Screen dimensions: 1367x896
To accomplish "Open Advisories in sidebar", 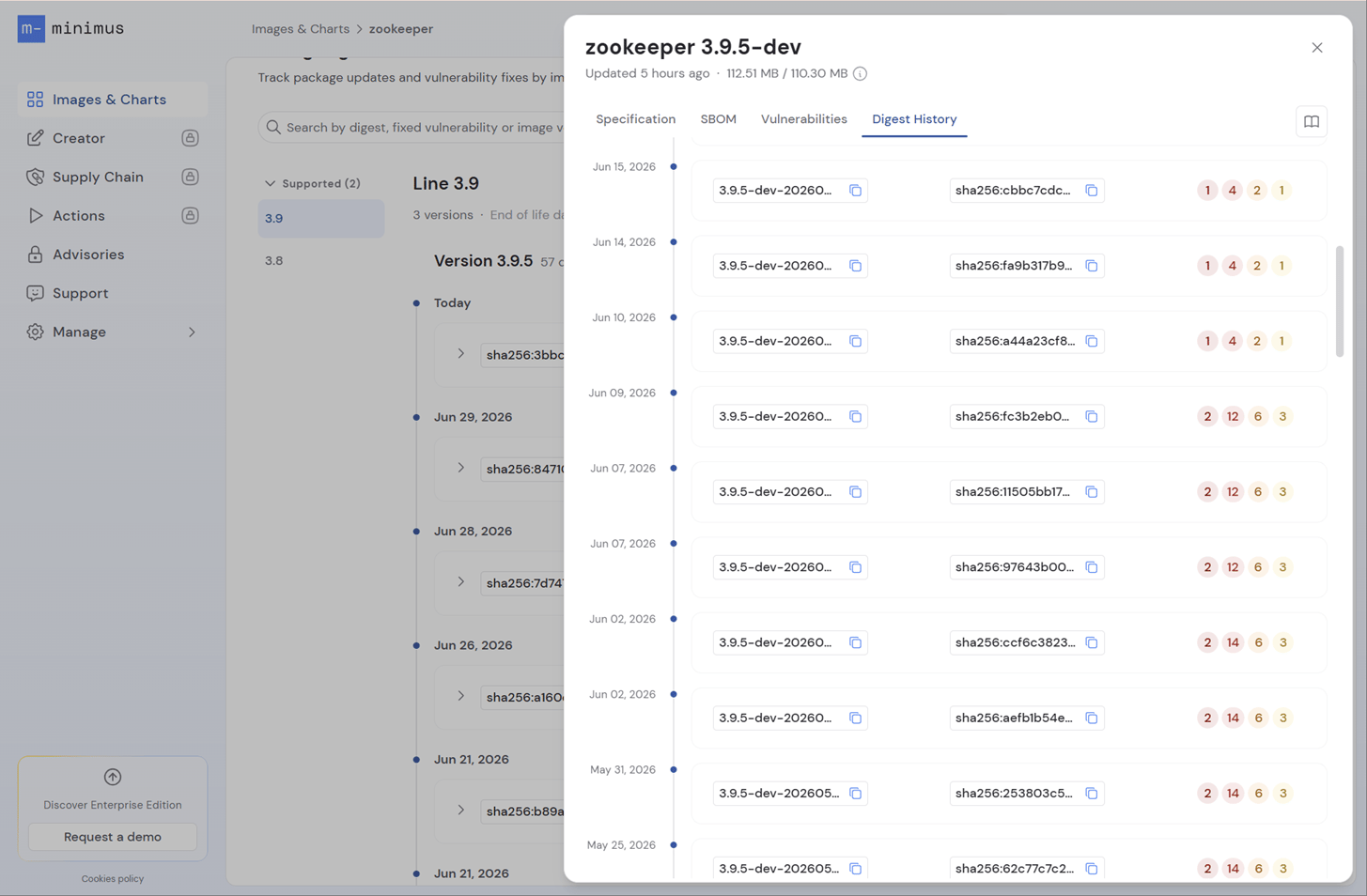I will tap(112, 255).
